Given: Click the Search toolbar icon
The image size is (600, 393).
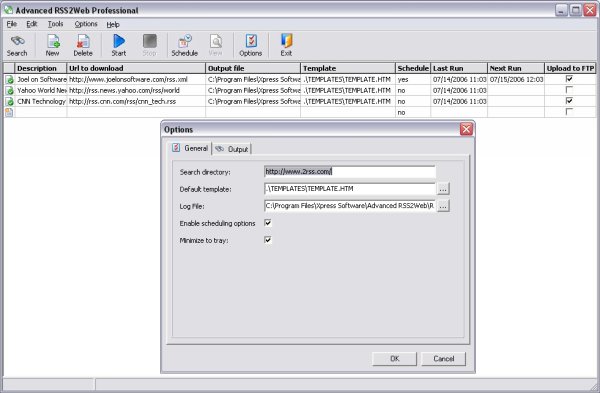Looking at the screenshot, I should (x=17, y=45).
